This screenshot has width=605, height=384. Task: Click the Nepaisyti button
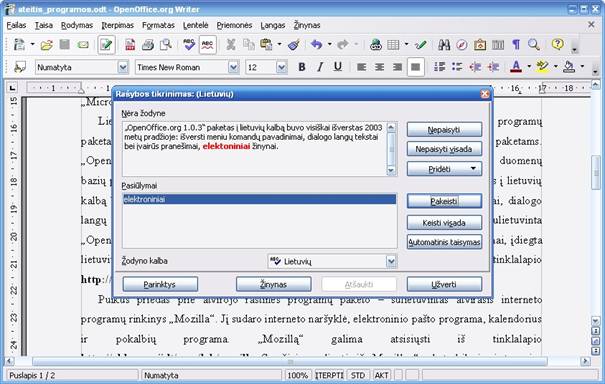(x=444, y=130)
